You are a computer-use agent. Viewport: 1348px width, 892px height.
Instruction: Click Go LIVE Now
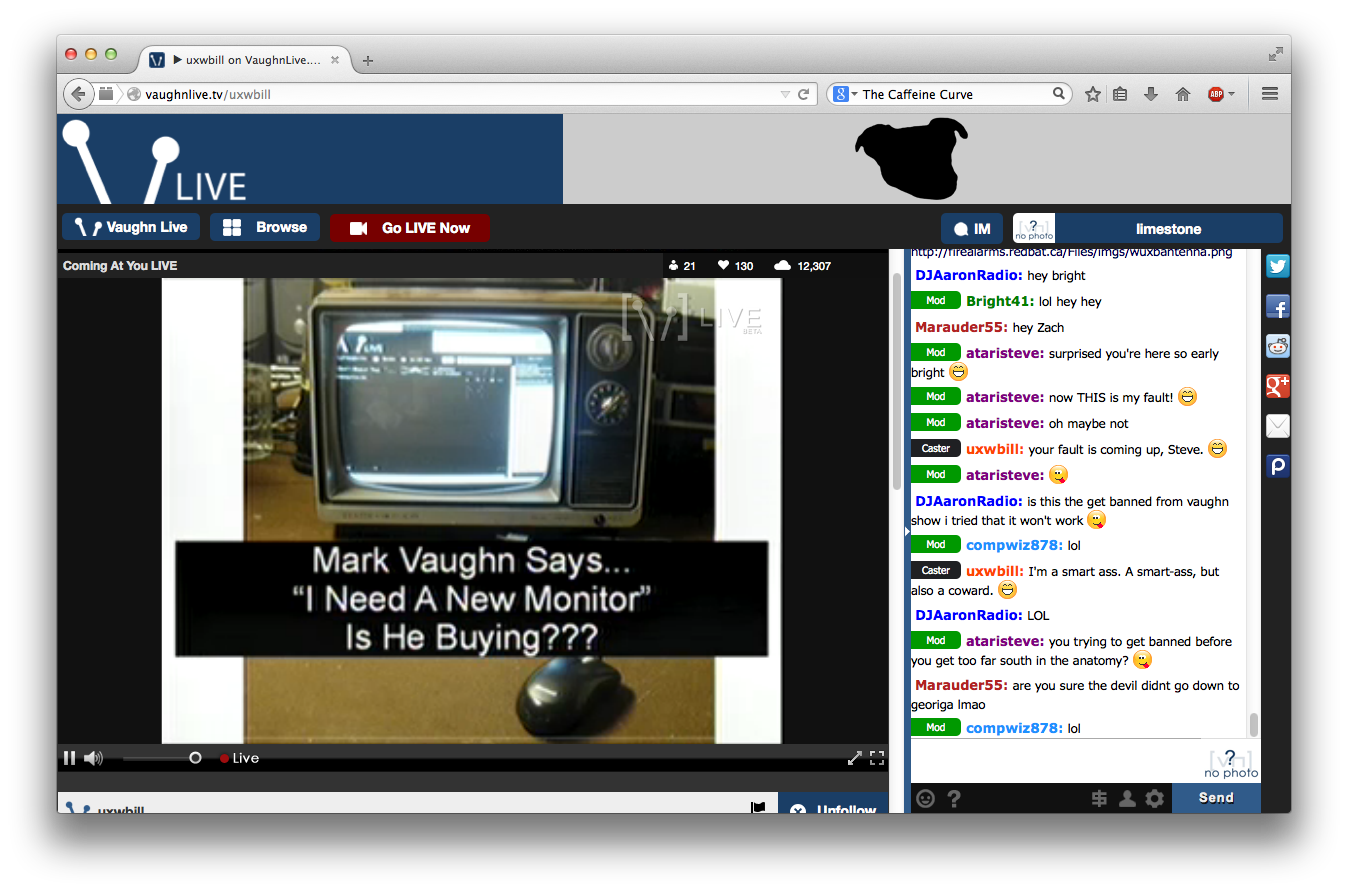(x=409, y=227)
